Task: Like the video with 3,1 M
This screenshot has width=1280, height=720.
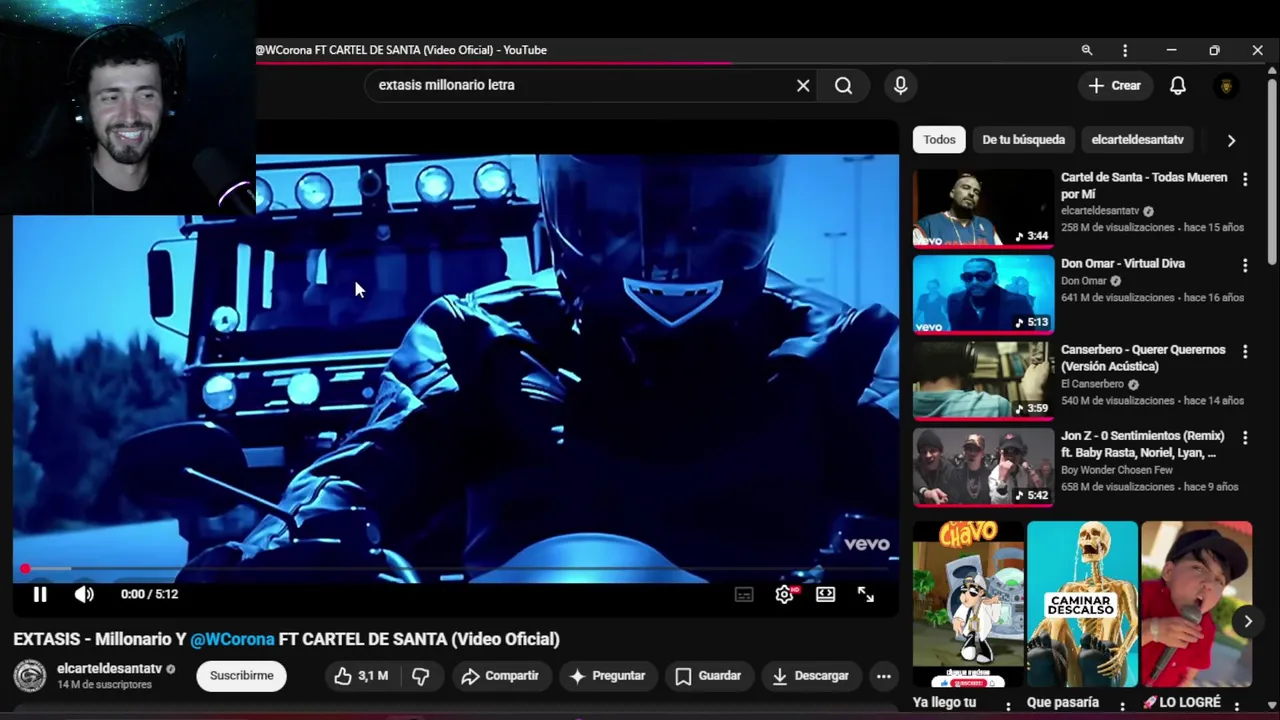Action: click(361, 676)
